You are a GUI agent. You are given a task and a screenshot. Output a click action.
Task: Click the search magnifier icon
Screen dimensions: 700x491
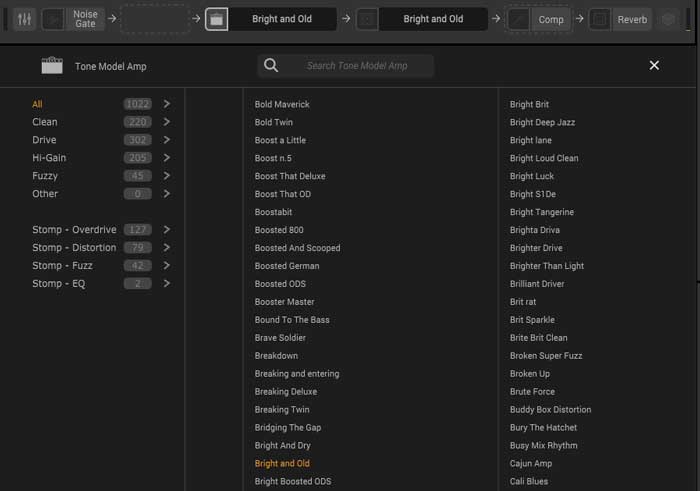(x=271, y=66)
